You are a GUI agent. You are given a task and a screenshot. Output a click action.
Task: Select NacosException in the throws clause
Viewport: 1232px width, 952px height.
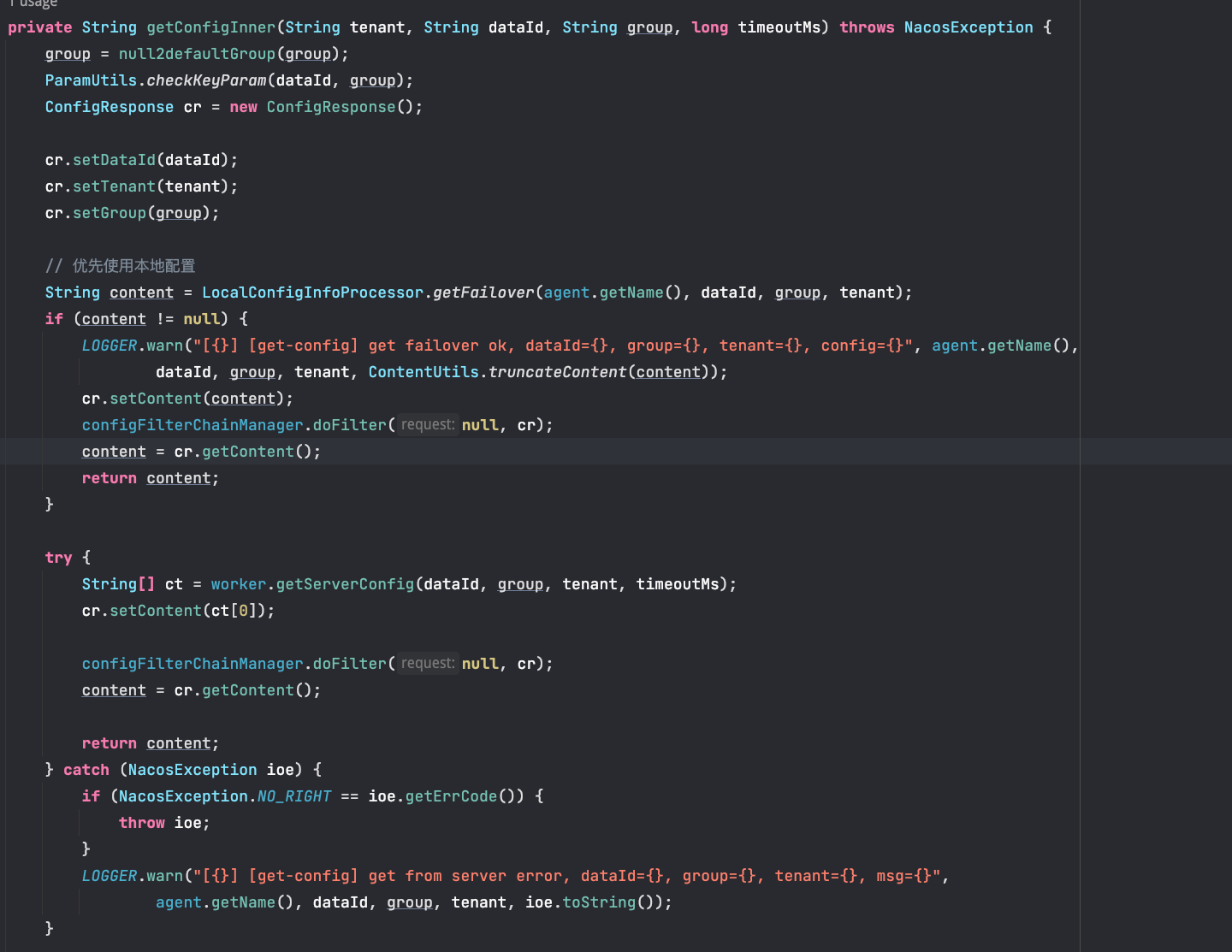[x=968, y=27]
